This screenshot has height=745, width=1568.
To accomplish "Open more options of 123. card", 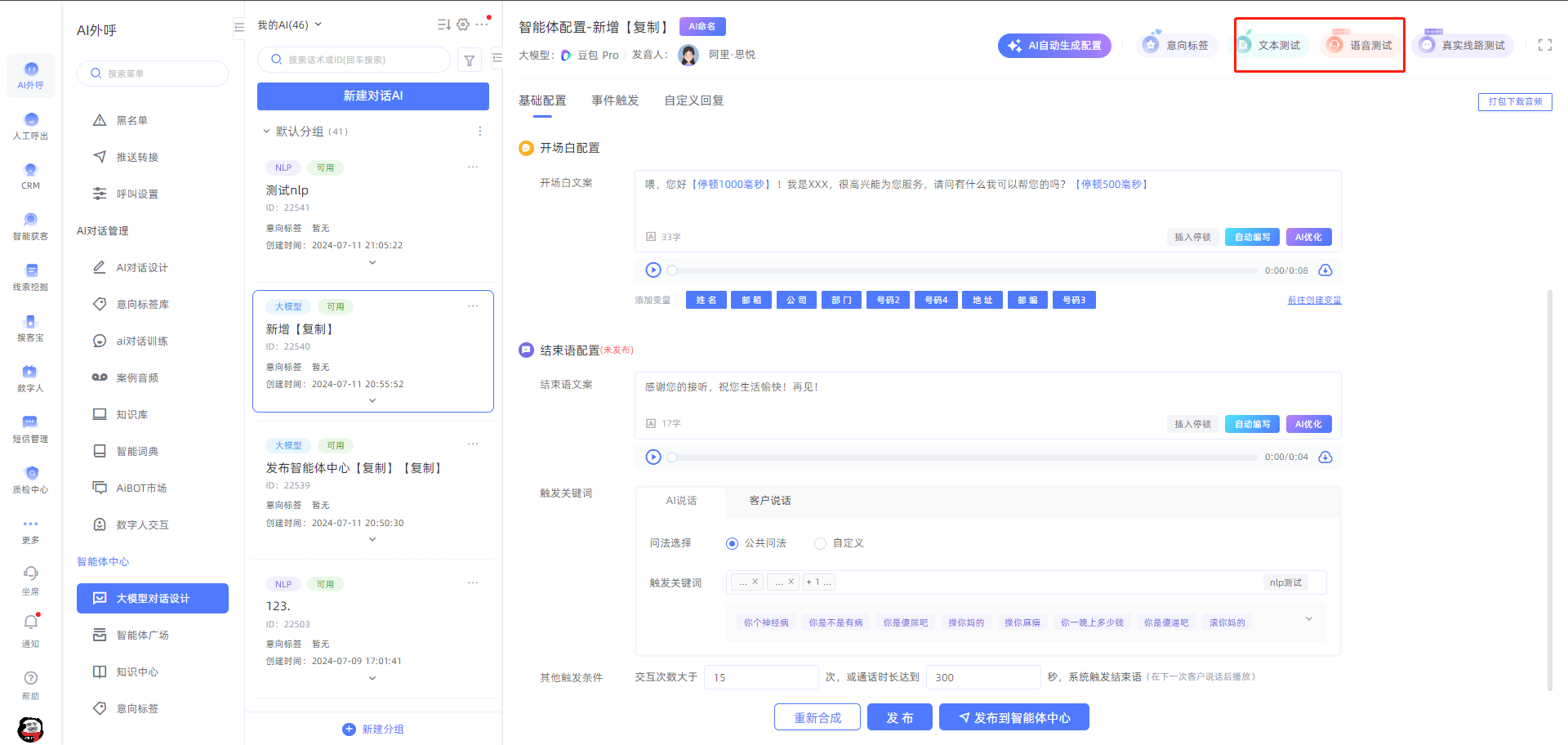I will tap(473, 582).
